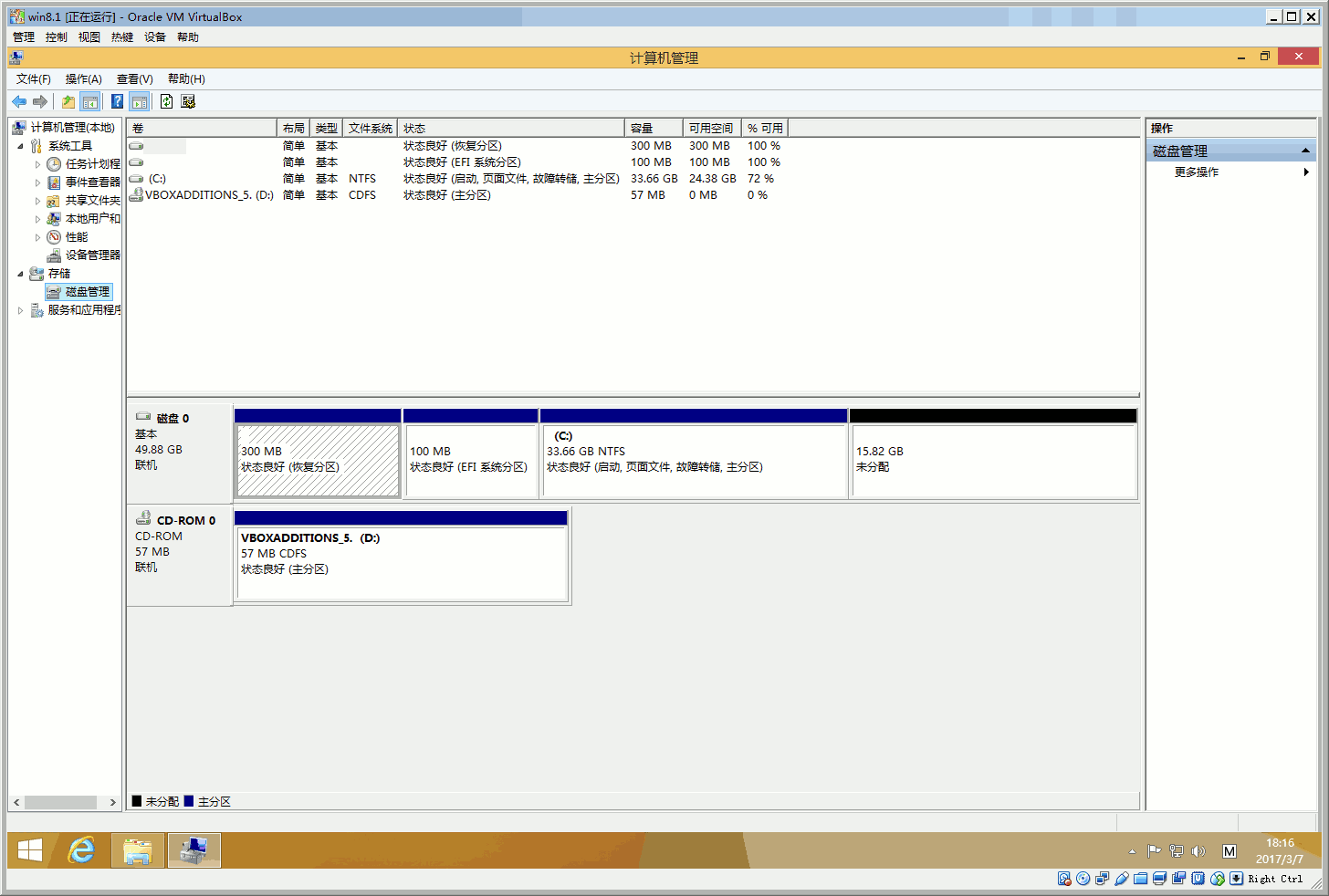Expand the 性能 node
The width and height of the screenshot is (1329, 896).
[37, 237]
